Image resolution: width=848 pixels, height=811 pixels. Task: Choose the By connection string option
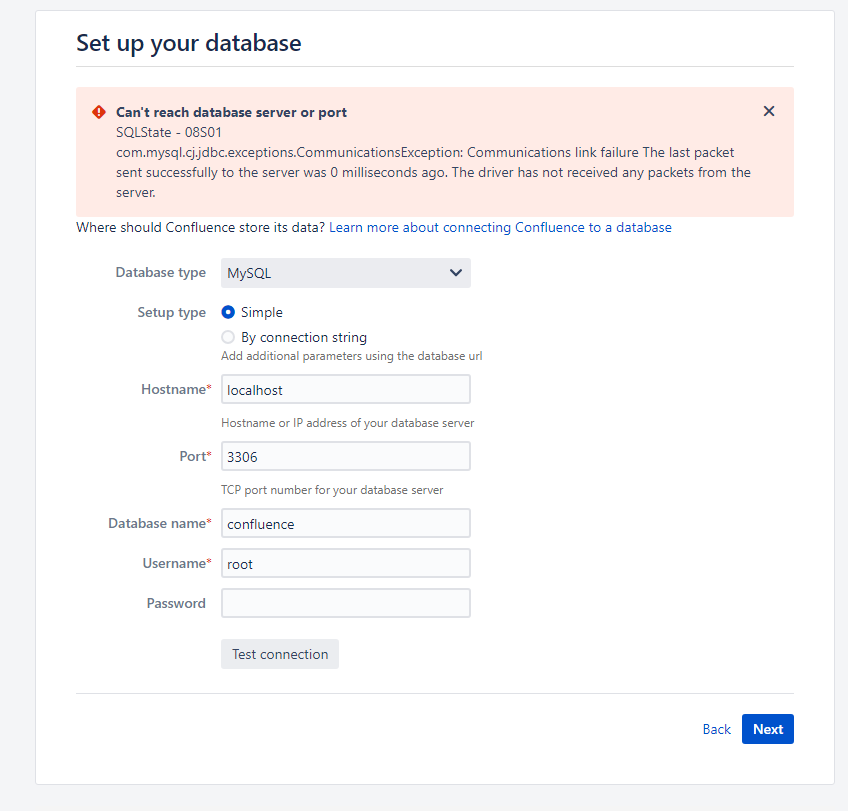pyautogui.click(x=228, y=337)
